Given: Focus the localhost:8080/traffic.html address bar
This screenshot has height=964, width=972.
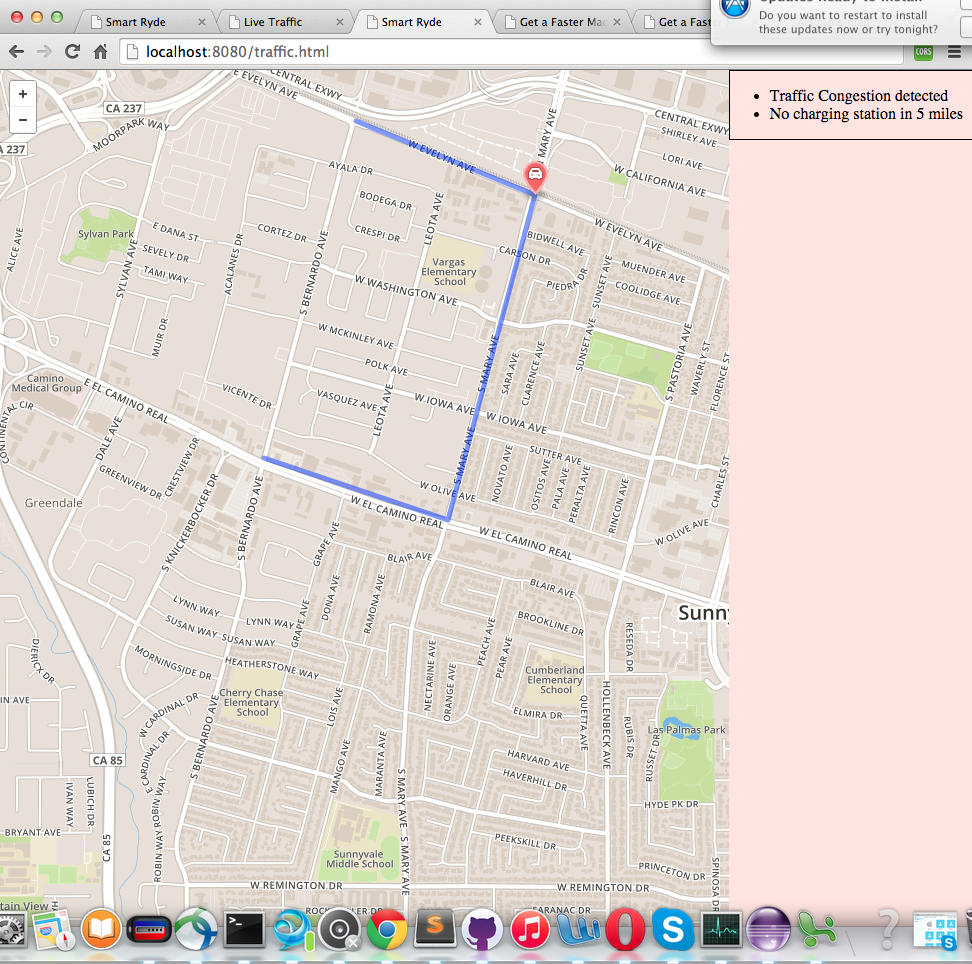Looking at the screenshot, I should pyautogui.click(x=511, y=52).
